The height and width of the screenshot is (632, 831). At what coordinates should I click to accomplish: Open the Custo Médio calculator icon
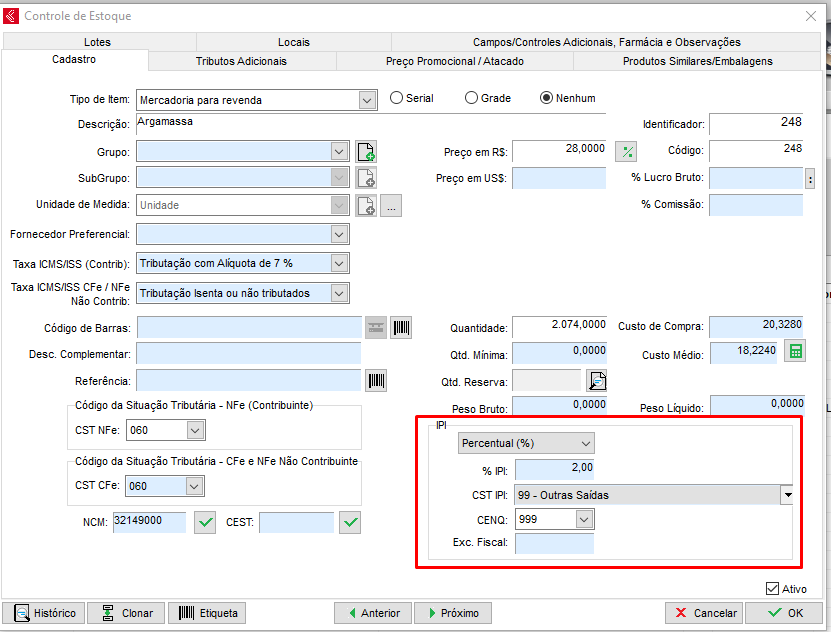795,352
